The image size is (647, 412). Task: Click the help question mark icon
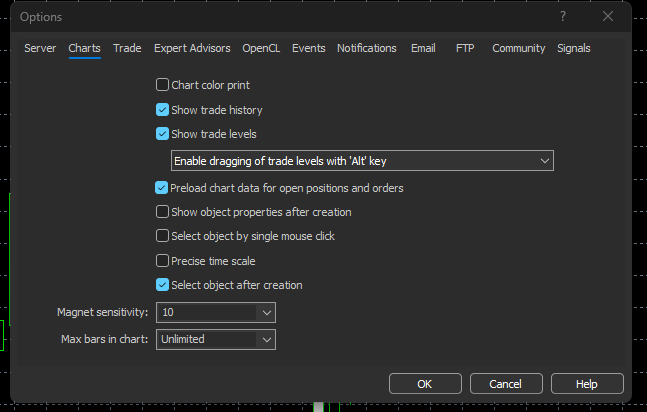click(563, 17)
